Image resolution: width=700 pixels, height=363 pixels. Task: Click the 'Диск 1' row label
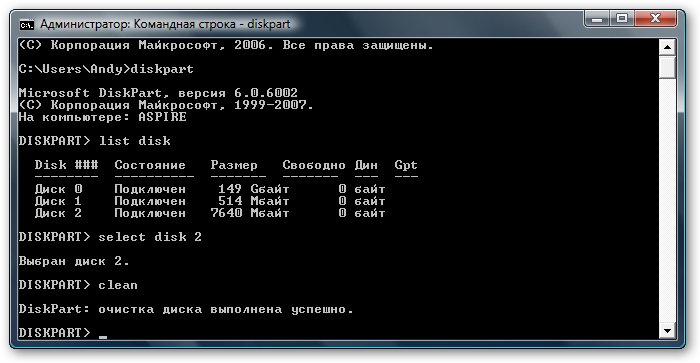[x=58, y=201]
